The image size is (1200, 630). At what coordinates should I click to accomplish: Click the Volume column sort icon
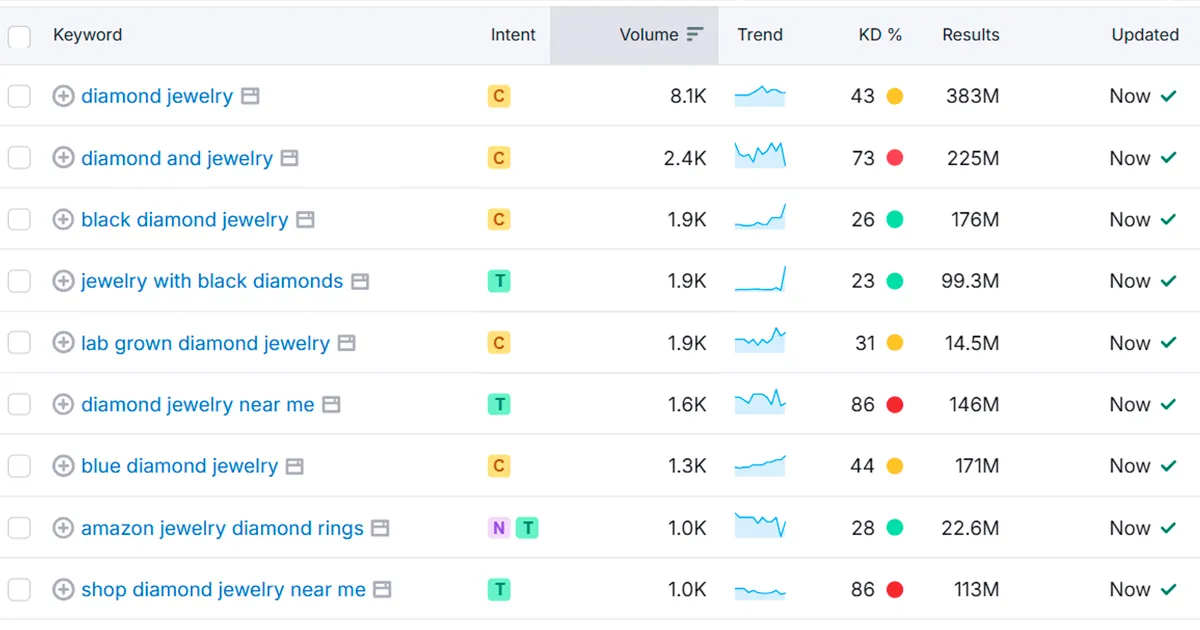click(x=695, y=34)
